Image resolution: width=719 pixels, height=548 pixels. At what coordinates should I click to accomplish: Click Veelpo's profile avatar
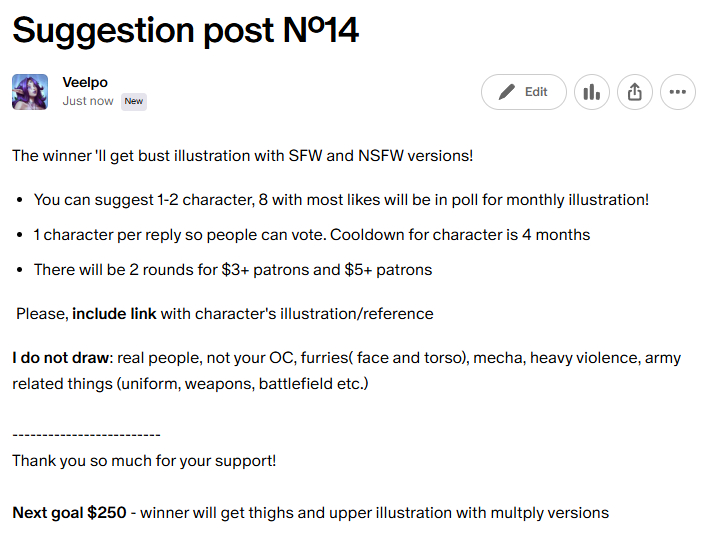30,92
